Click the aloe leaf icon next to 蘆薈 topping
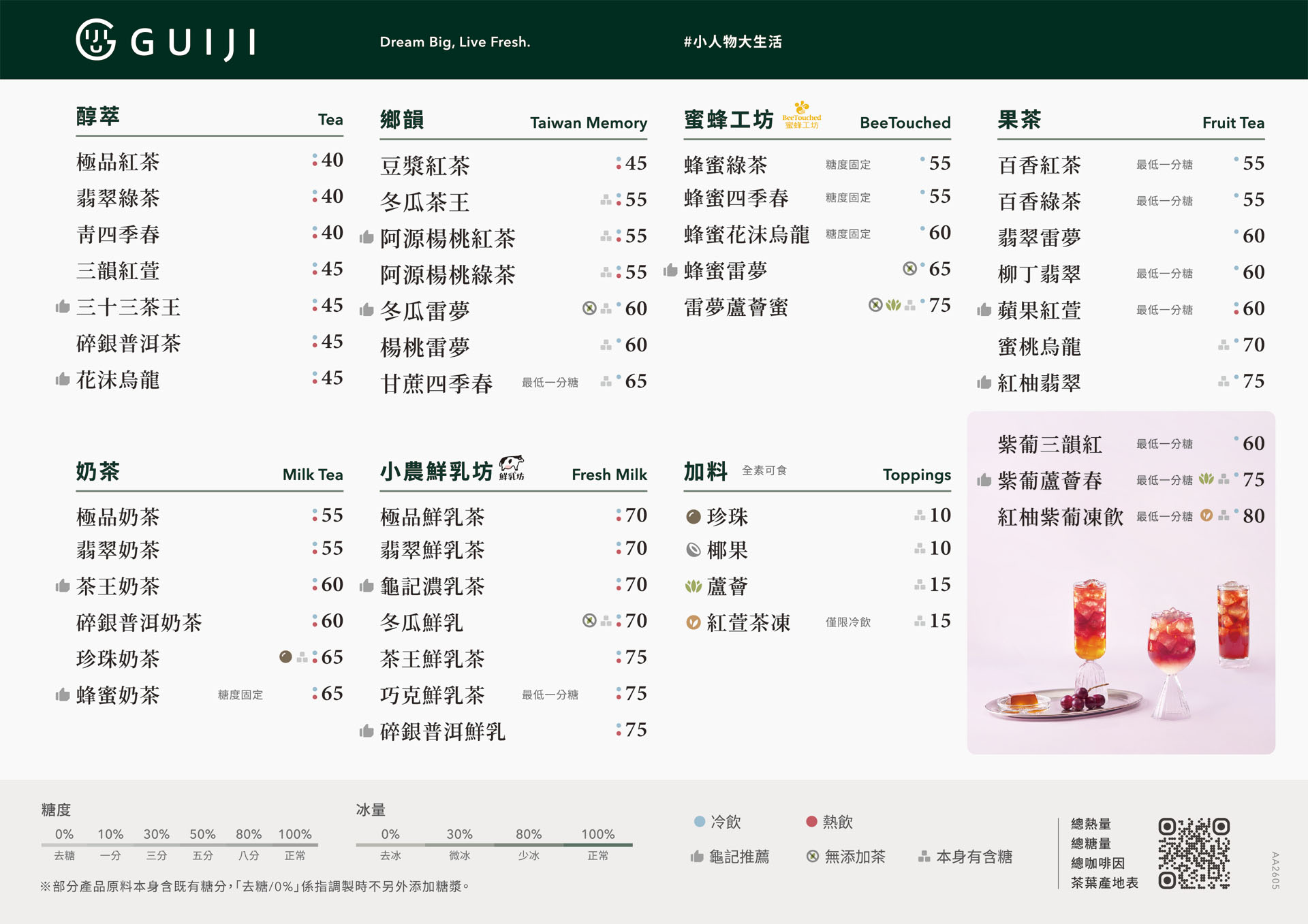This screenshot has width=1308, height=924. 694,586
